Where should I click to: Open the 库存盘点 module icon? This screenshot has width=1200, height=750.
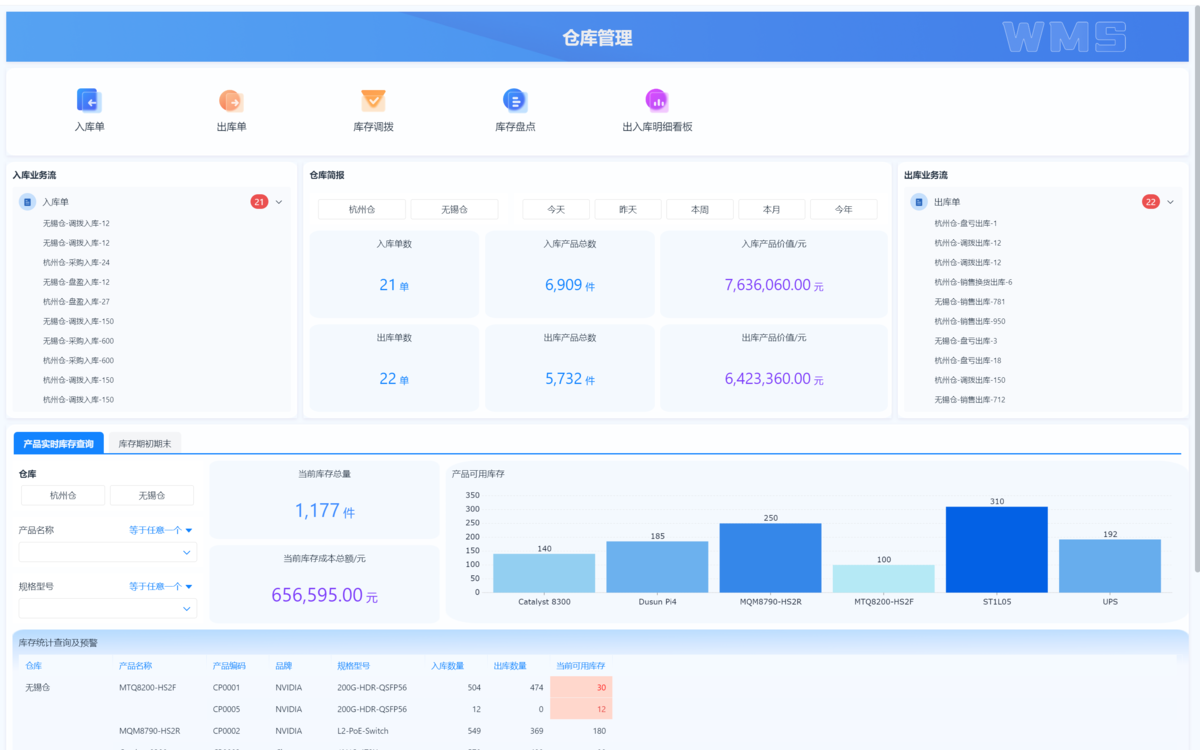(x=515, y=100)
